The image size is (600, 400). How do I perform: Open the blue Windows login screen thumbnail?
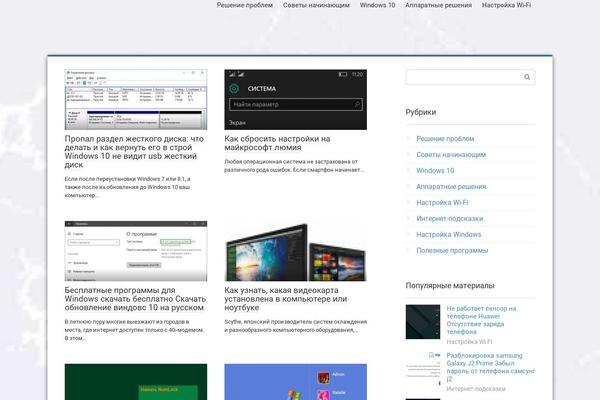295,382
